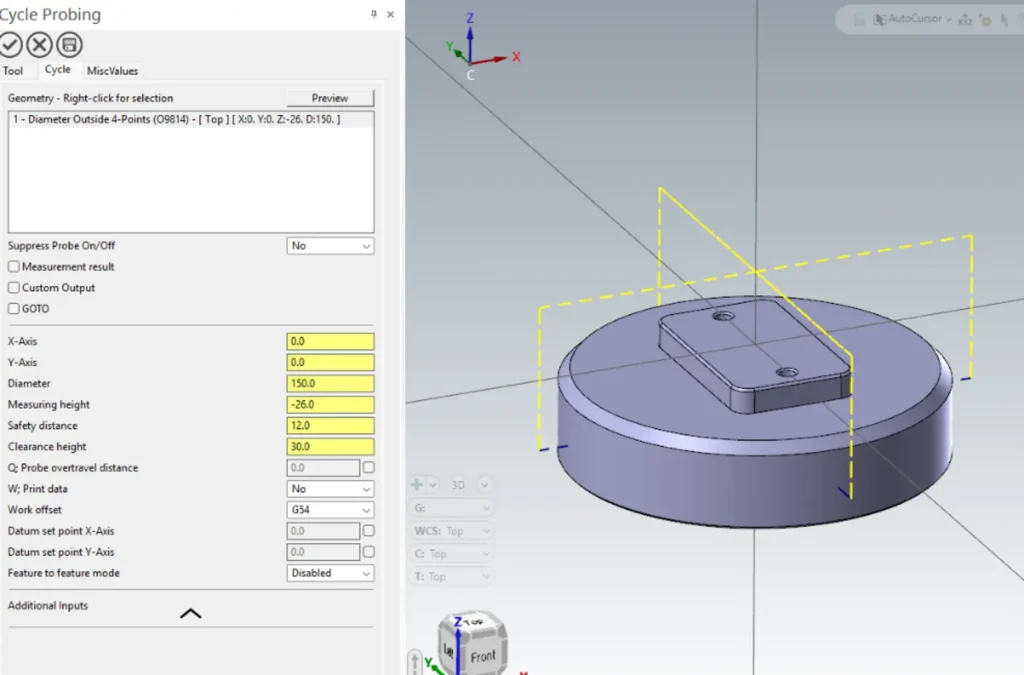Click the Measuring height field
The width and height of the screenshot is (1024, 675).
330,404
